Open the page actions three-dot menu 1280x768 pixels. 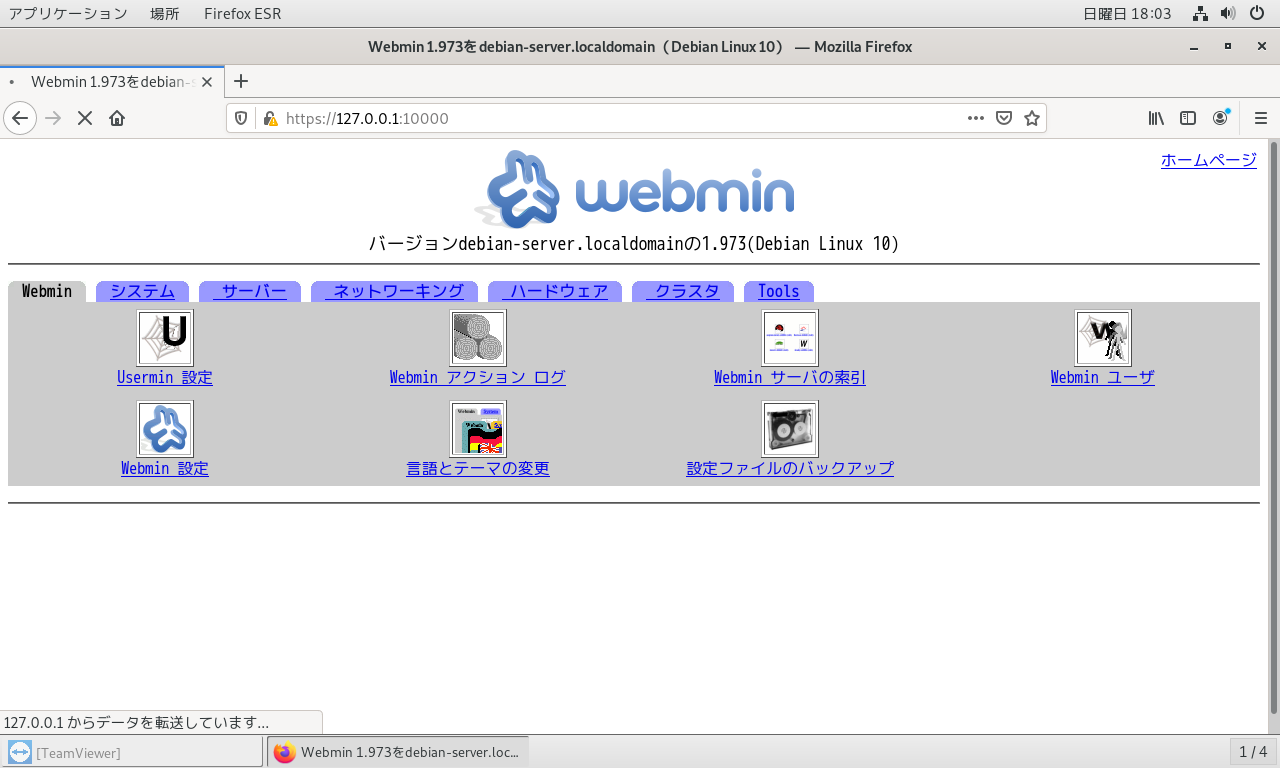976,118
